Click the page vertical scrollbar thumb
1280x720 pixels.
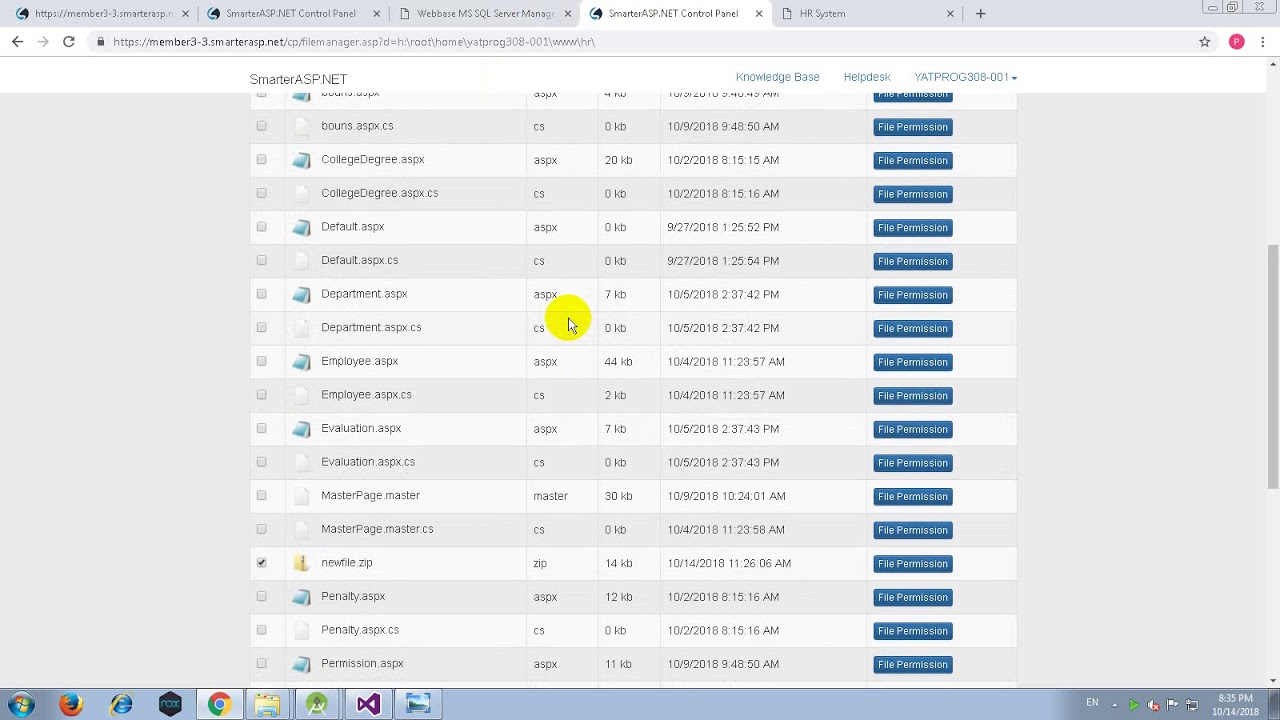(x=1273, y=365)
